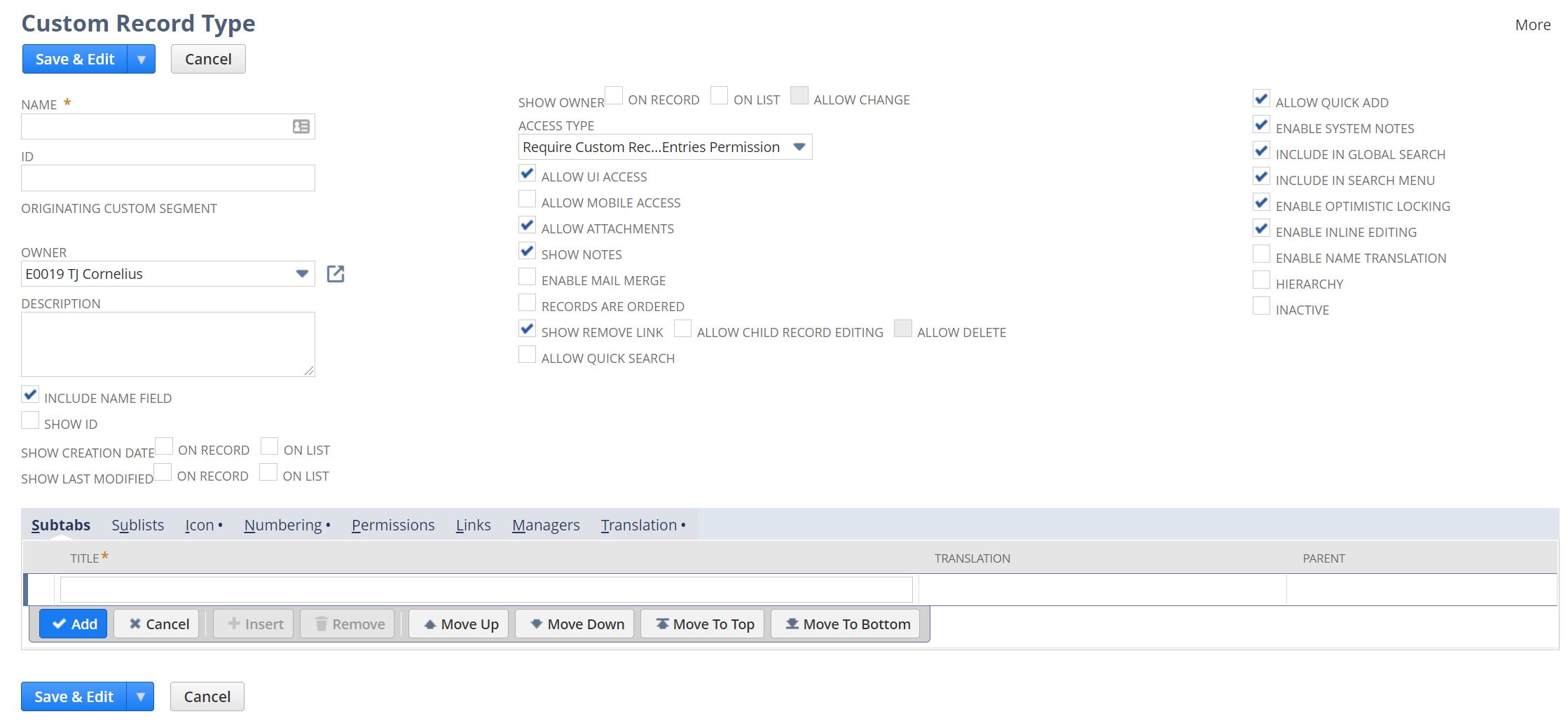The width and height of the screenshot is (1568, 728).
Task: Toggle Allow Quick Add checkbox
Action: (x=1262, y=99)
